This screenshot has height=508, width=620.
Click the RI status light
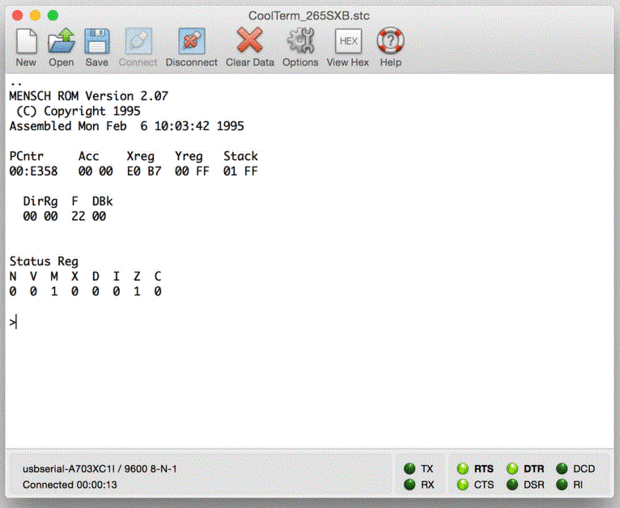pos(562,485)
